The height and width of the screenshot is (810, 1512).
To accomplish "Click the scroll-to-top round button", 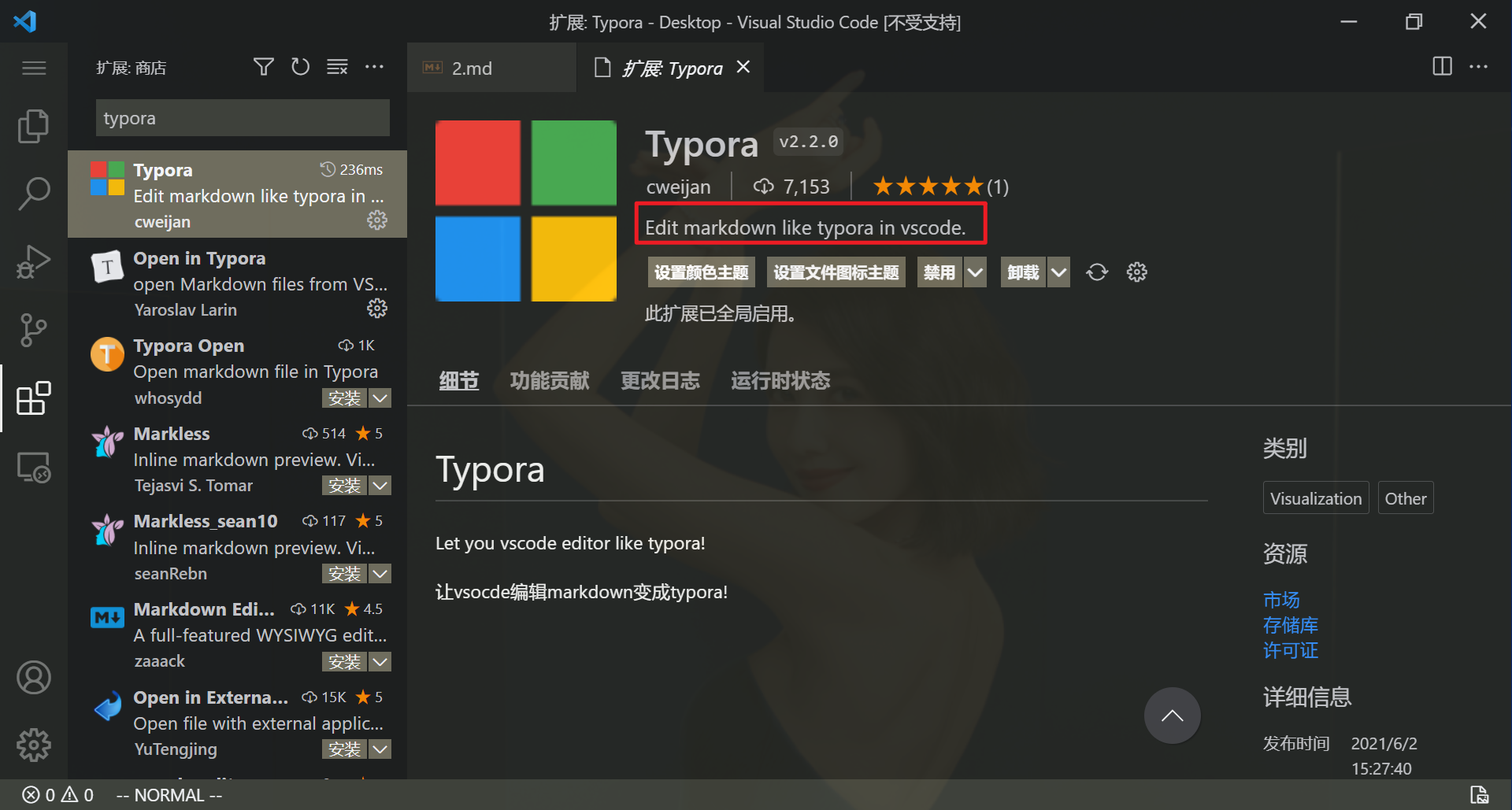I will pyautogui.click(x=1172, y=716).
